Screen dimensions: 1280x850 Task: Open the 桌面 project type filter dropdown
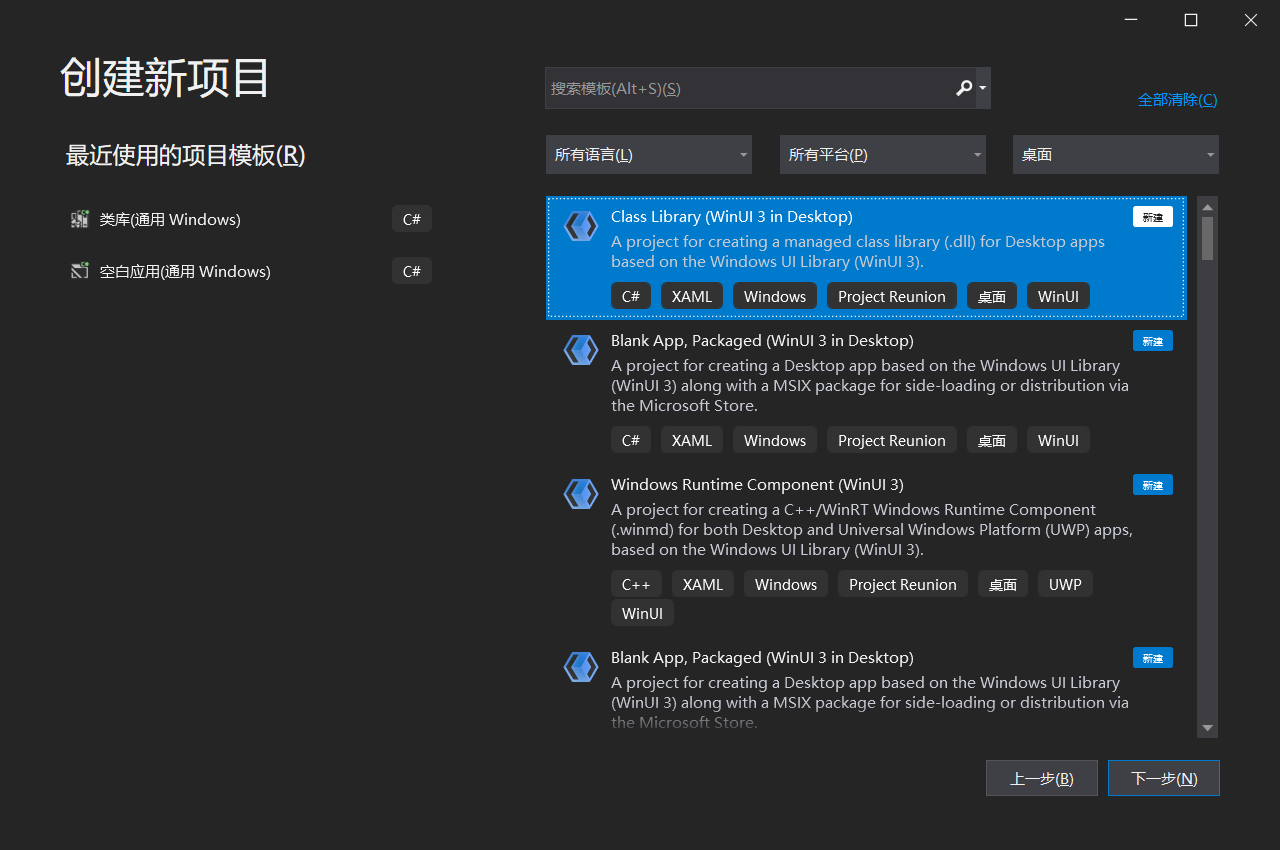pos(1116,155)
